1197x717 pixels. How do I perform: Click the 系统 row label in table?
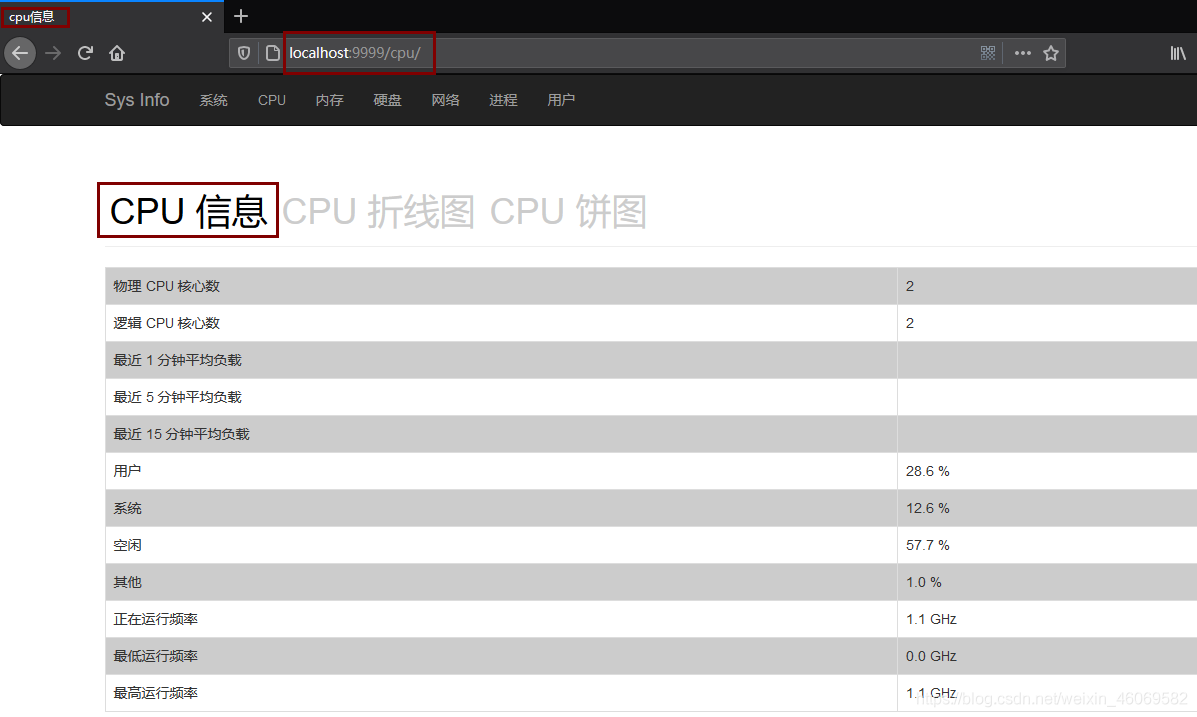coord(127,509)
